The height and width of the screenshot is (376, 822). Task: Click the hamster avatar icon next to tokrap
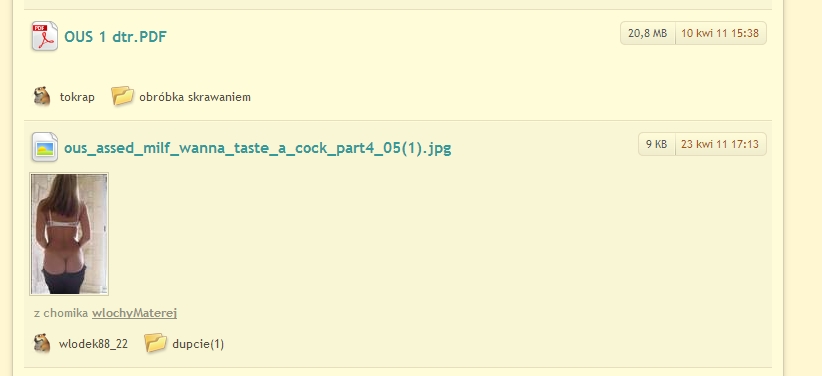pyautogui.click(x=42, y=96)
